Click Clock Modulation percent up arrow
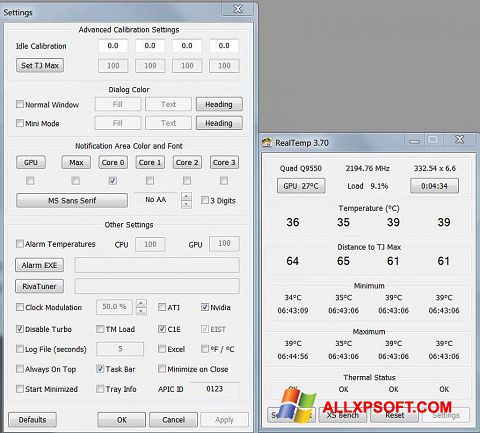The height and width of the screenshot is (433, 480). [141, 303]
